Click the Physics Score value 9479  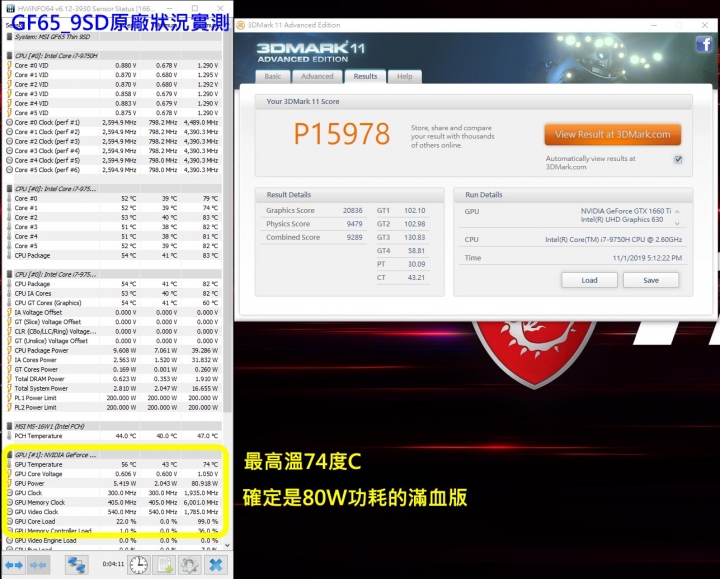click(x=354, y=224)
